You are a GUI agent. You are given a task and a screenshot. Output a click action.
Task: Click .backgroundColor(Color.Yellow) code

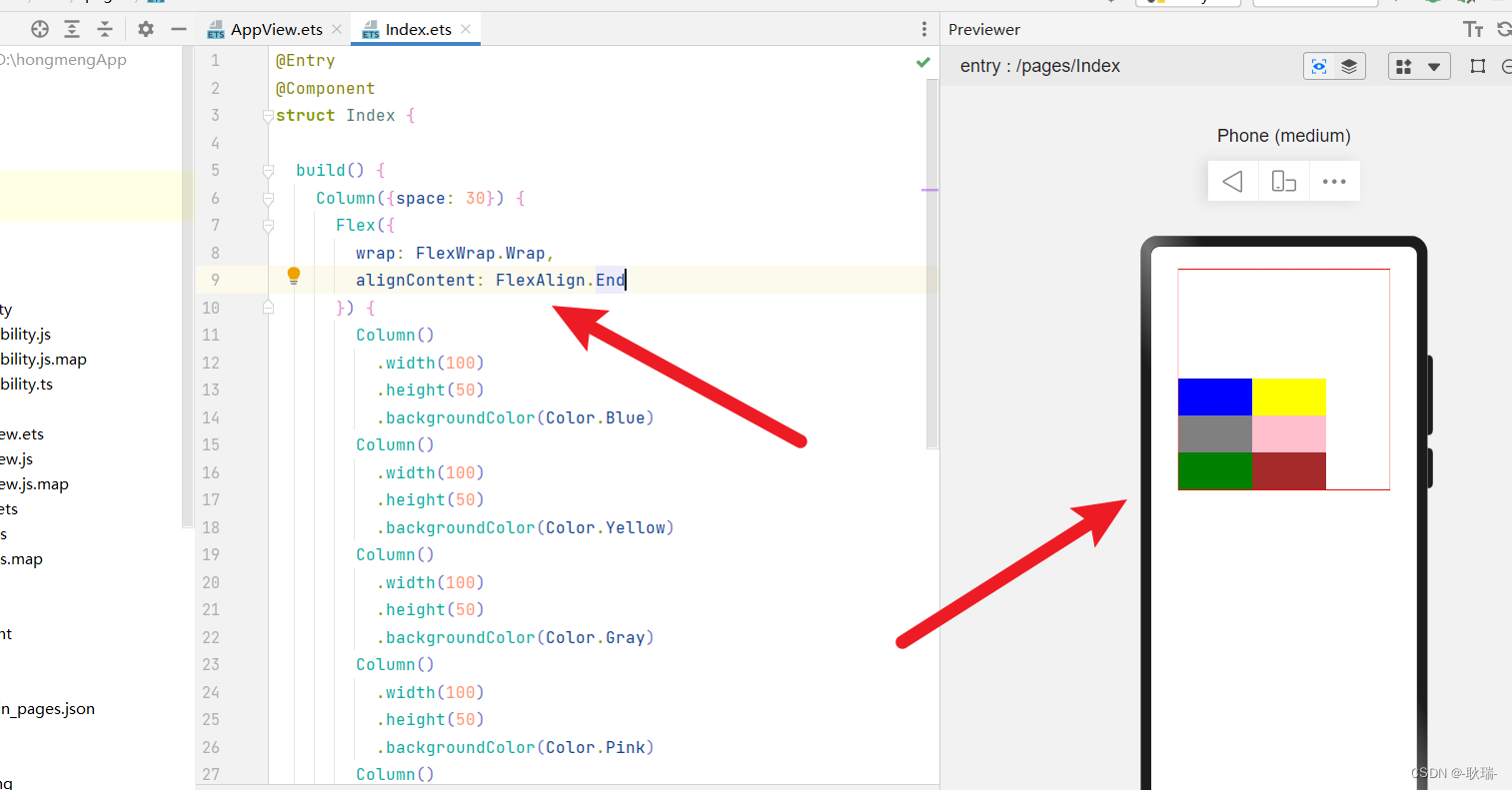(526, 528)
